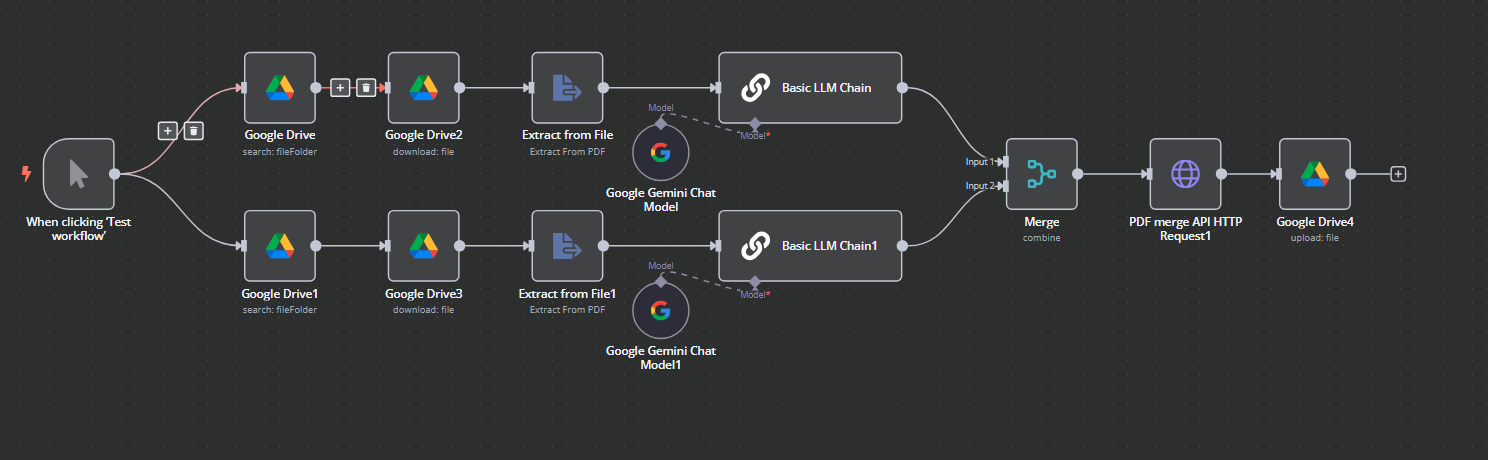Add node on trigger to Google Drive connection

(167, 130)
